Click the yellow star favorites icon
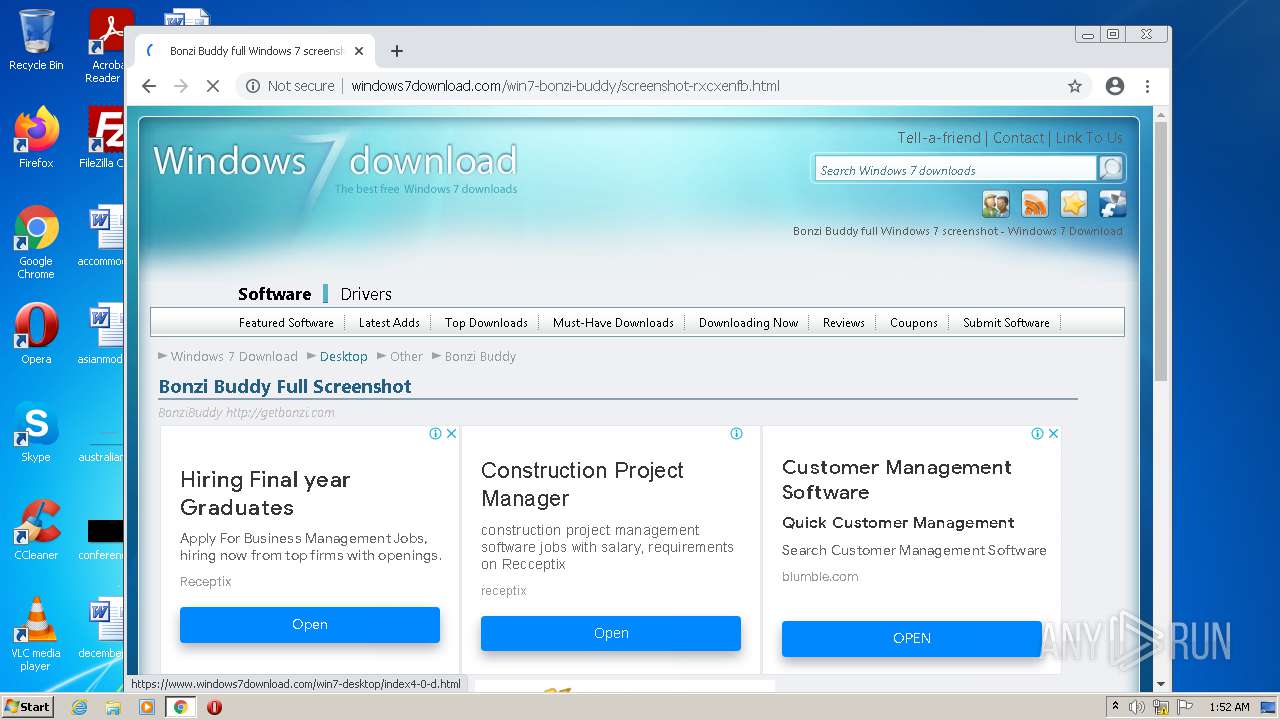Screen dimensions: 1280x720 (1074, 204)
